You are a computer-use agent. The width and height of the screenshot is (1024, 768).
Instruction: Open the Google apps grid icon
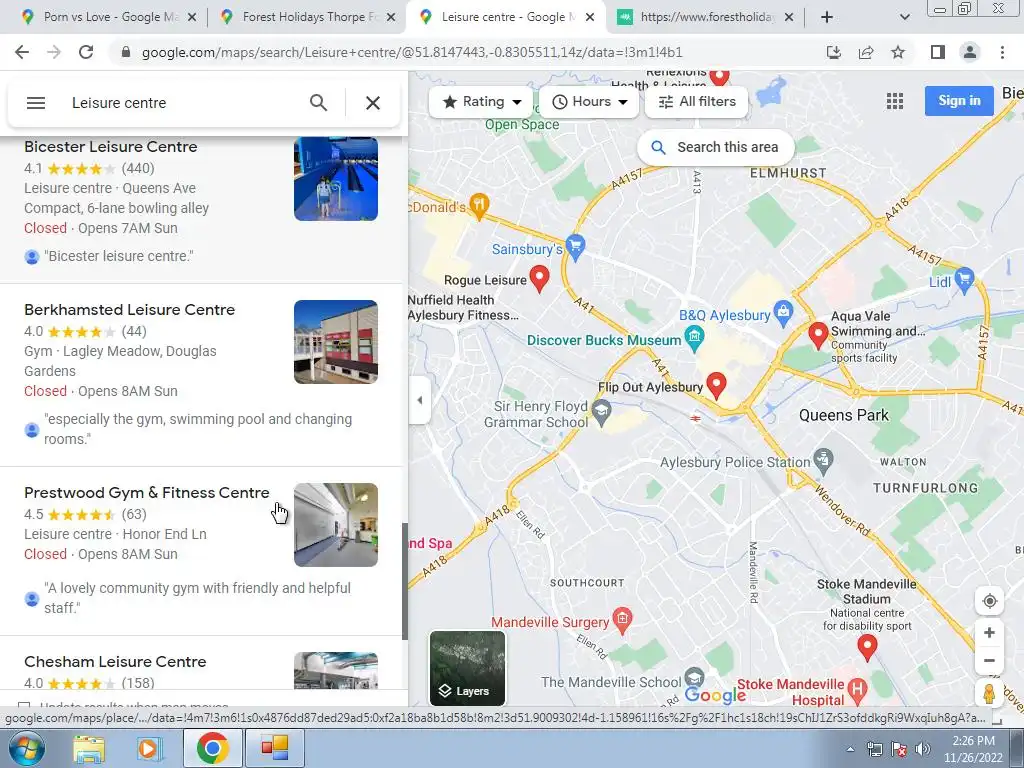click(895, 101)
